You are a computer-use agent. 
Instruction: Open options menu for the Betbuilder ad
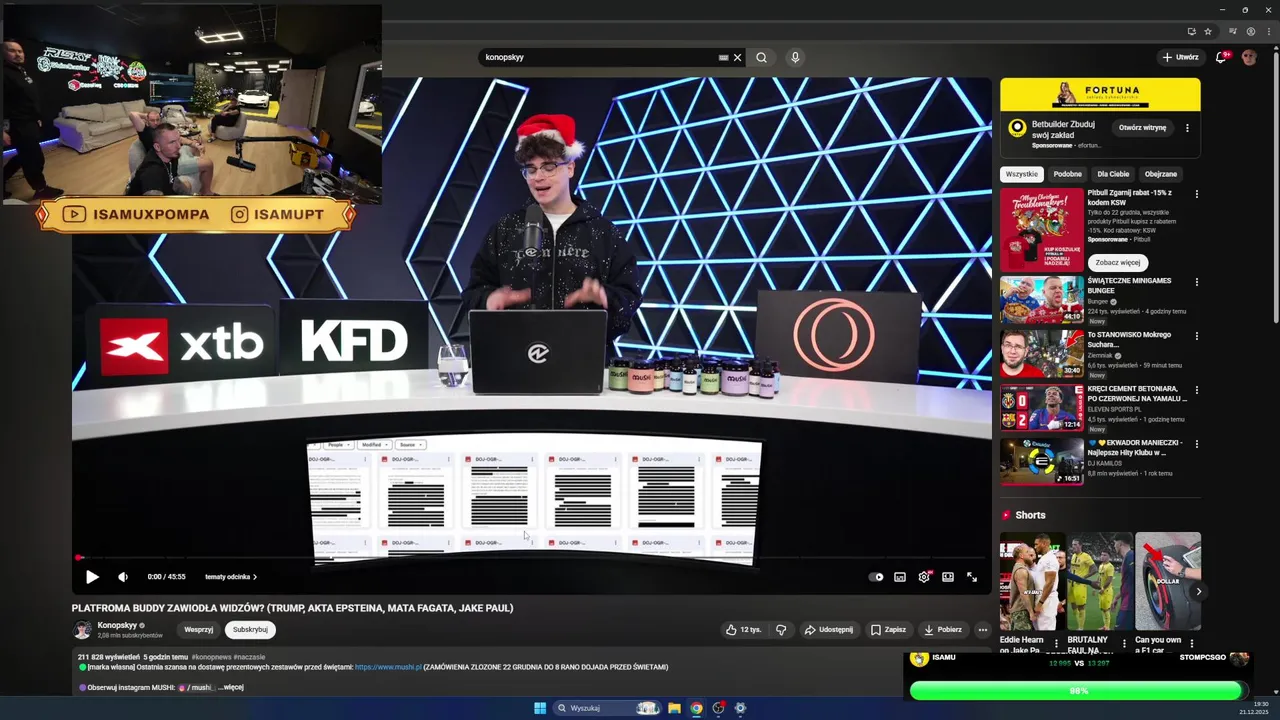click(1187, 128)
